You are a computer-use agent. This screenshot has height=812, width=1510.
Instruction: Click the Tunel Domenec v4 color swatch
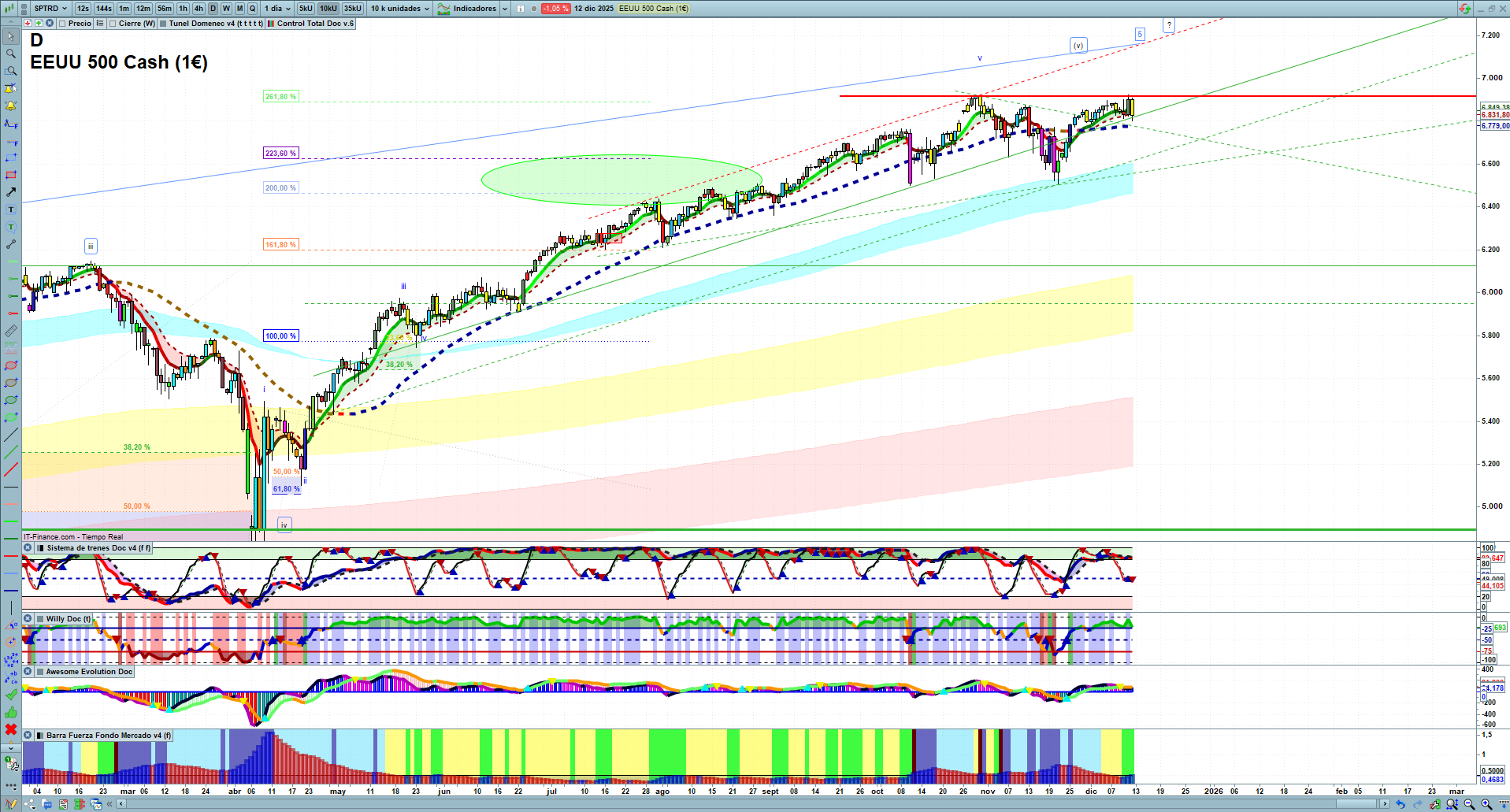163,24
